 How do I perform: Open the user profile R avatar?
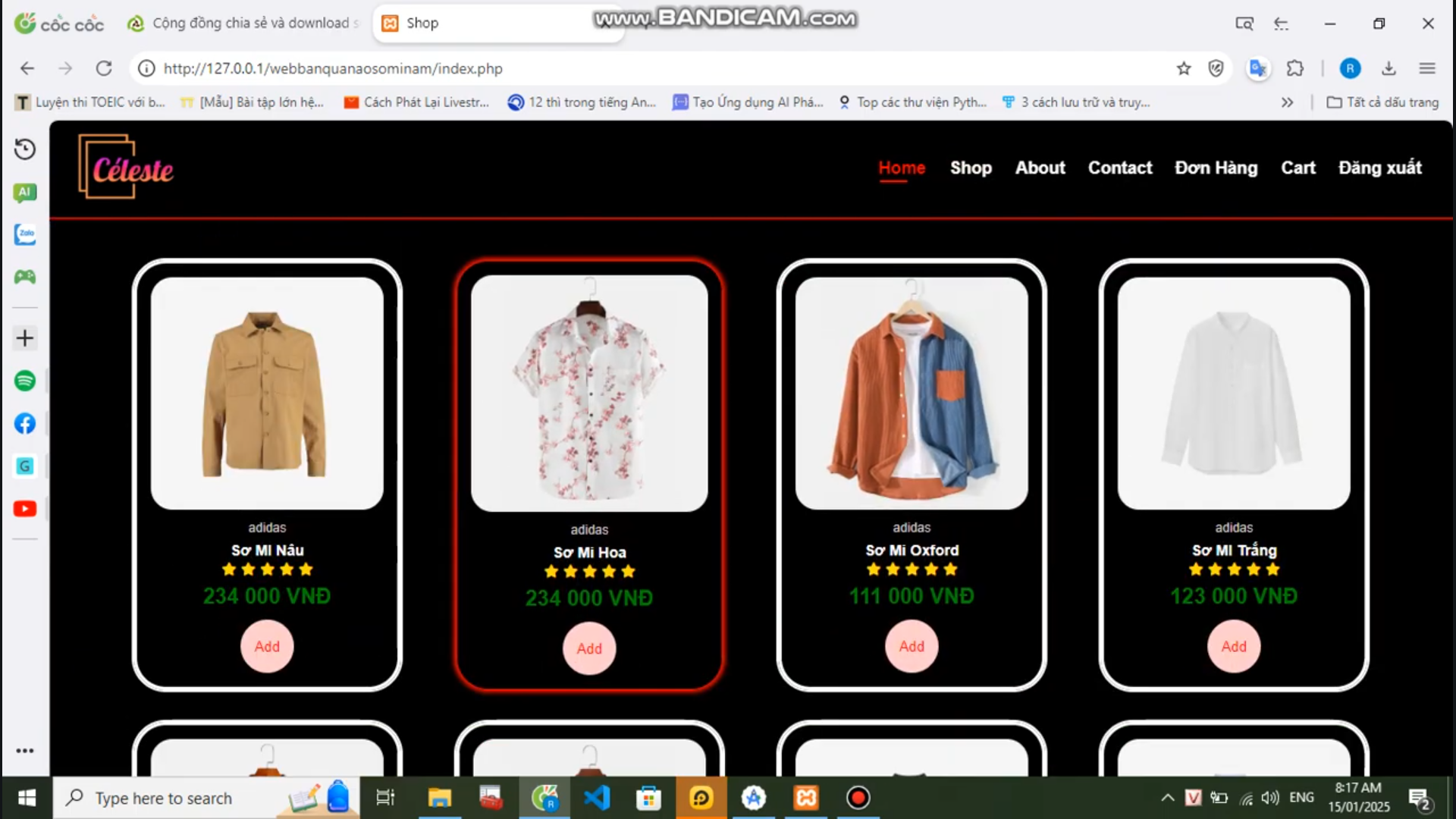(1350, 68)
